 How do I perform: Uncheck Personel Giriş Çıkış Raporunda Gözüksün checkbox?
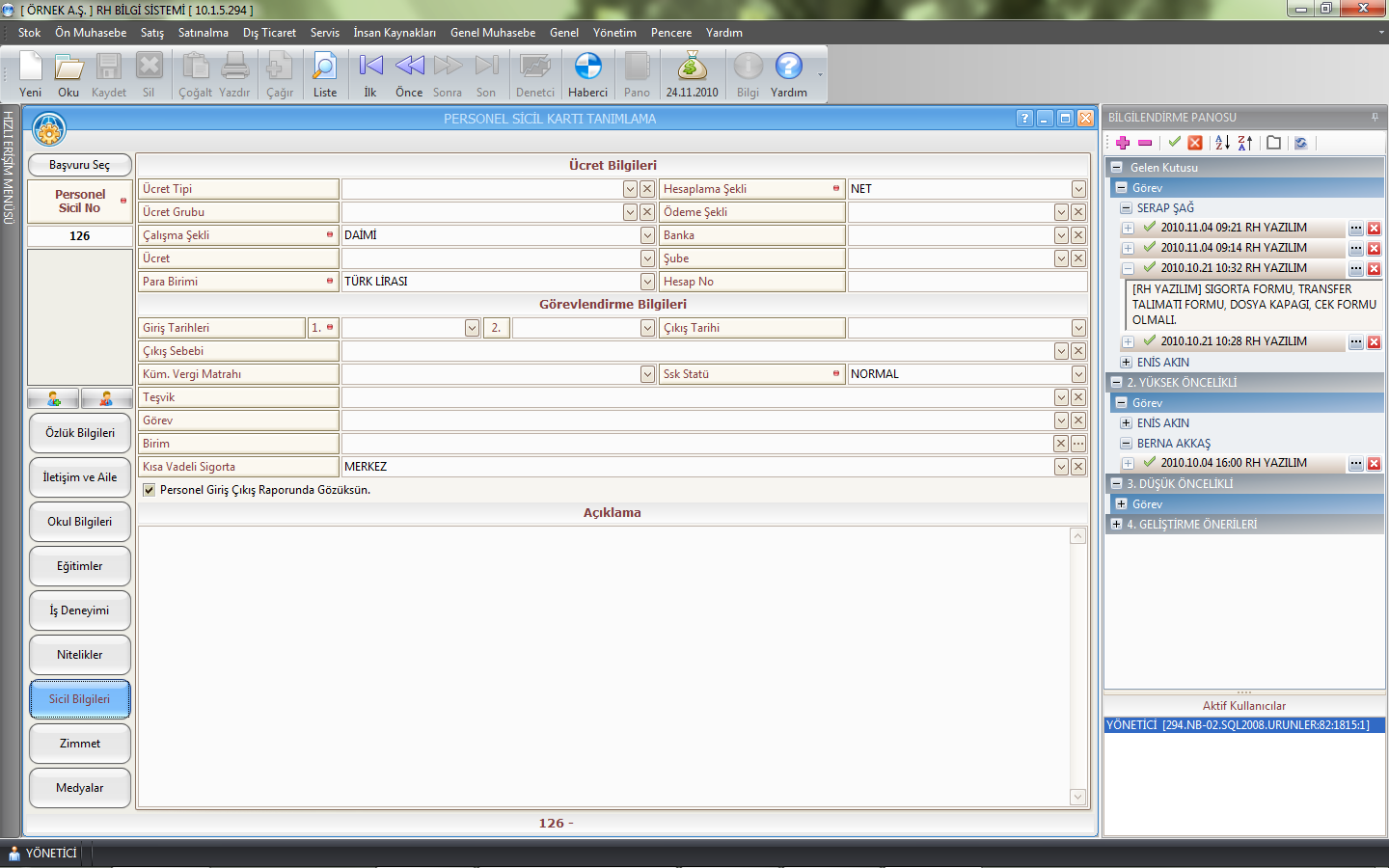150,490
